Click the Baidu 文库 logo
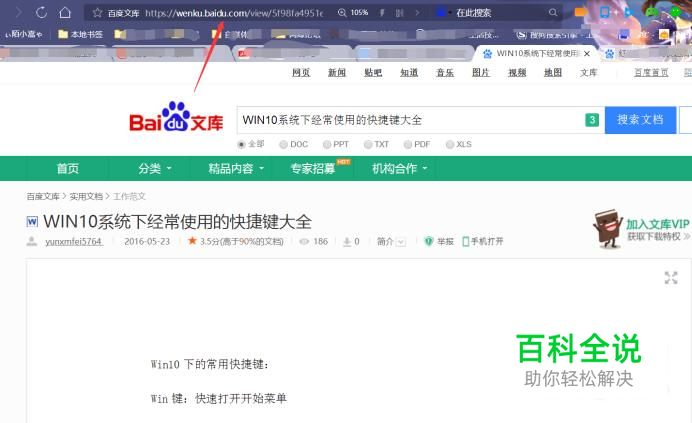The height and width of the screenshot is (423, 692). coord(176,117)
